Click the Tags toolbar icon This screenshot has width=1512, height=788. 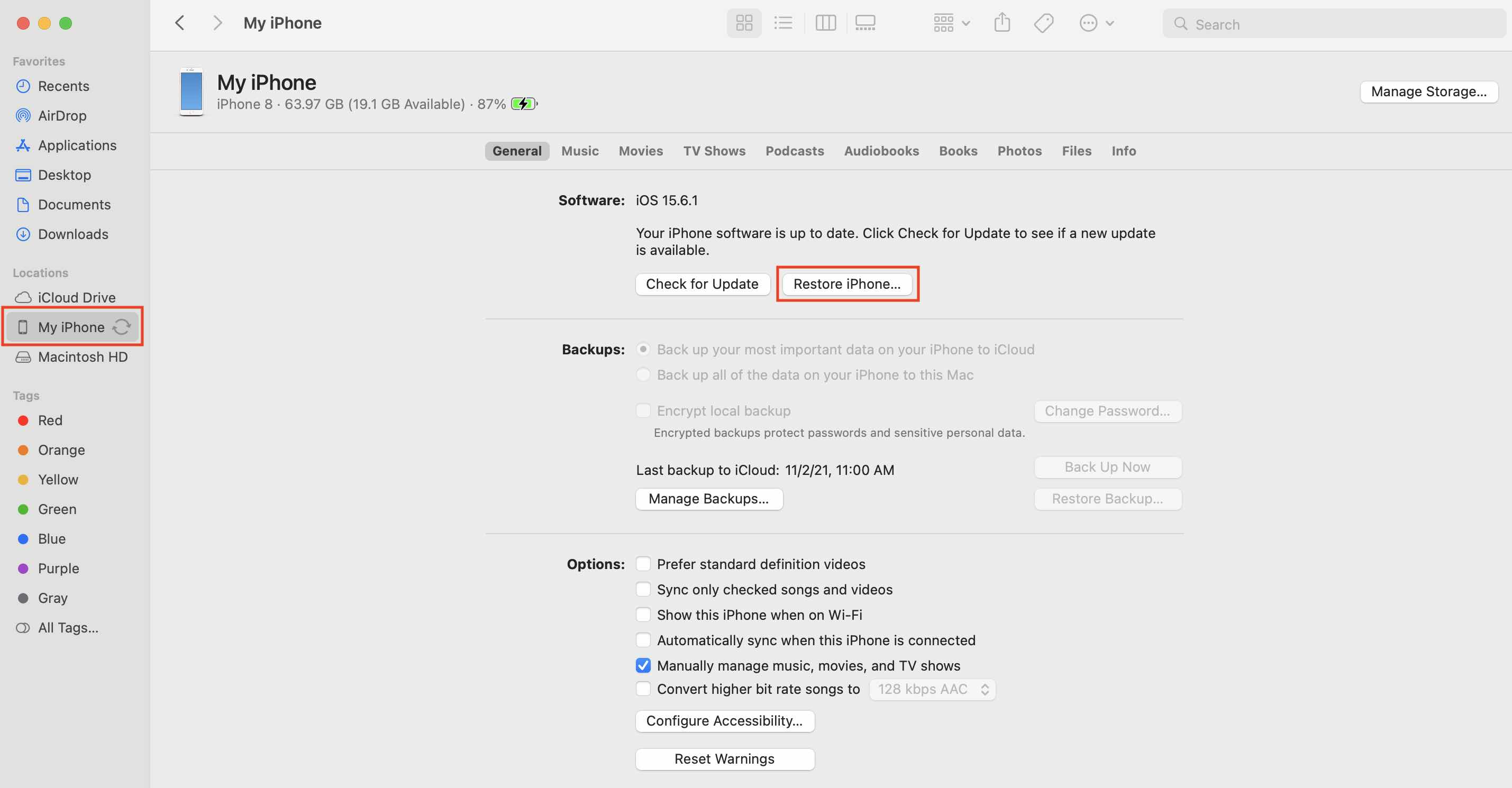(1044, 23)
